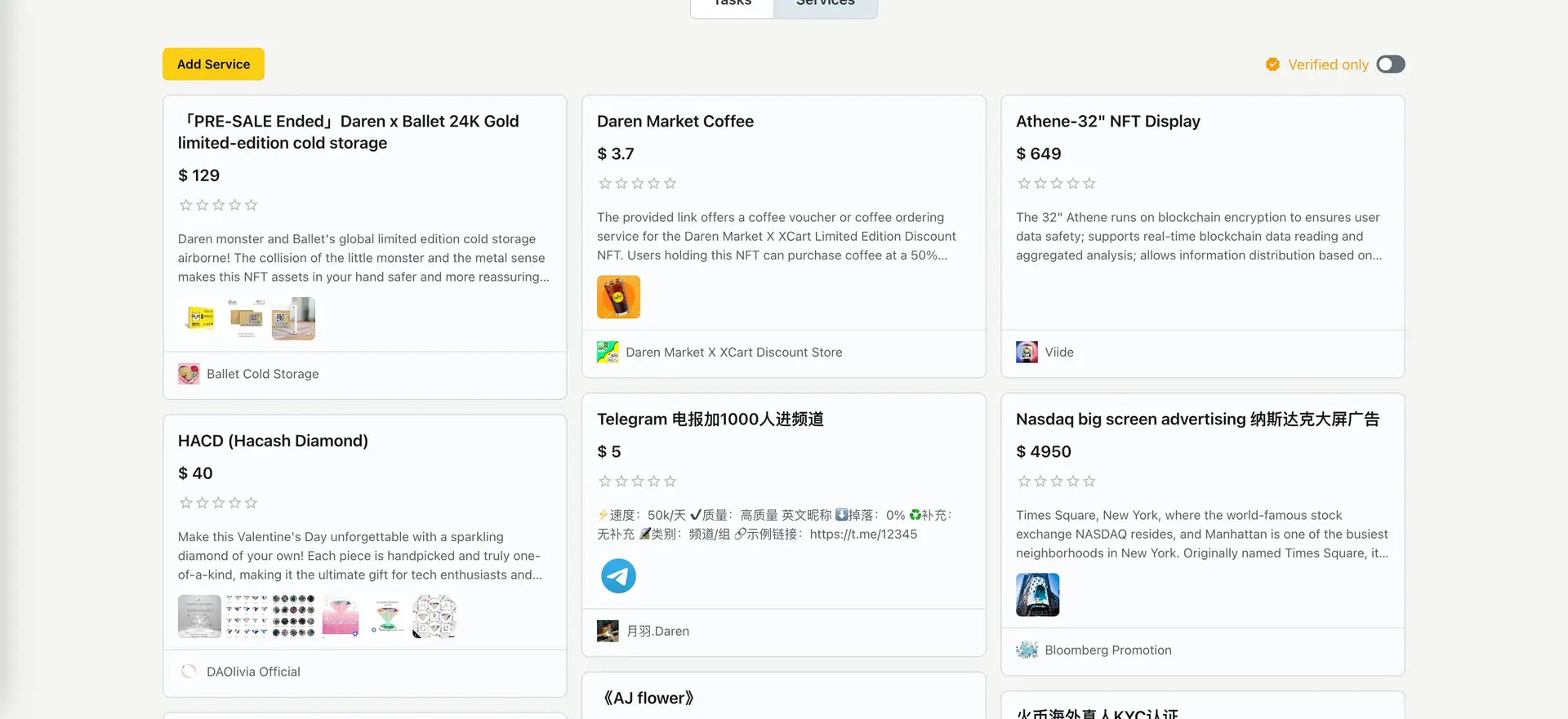
Task: Click the DAOlivia Official avatar icon
Action: (189, 672)
